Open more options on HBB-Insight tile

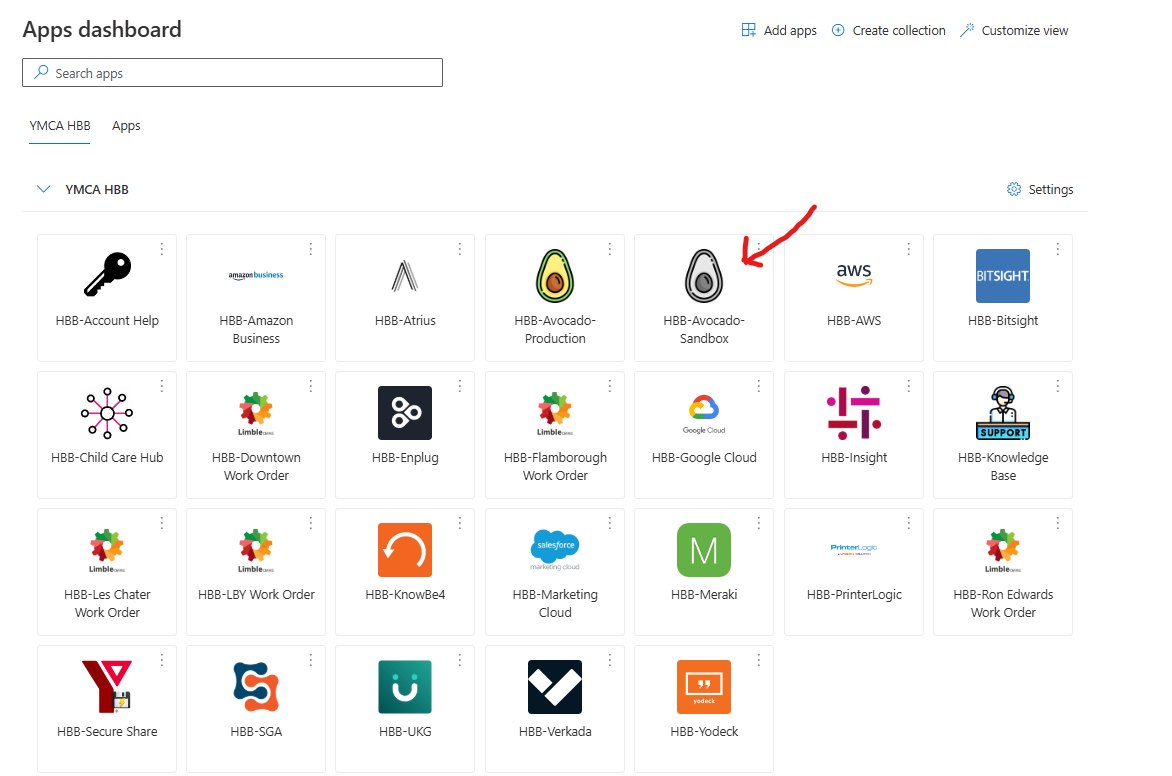(x=908, y=386)
